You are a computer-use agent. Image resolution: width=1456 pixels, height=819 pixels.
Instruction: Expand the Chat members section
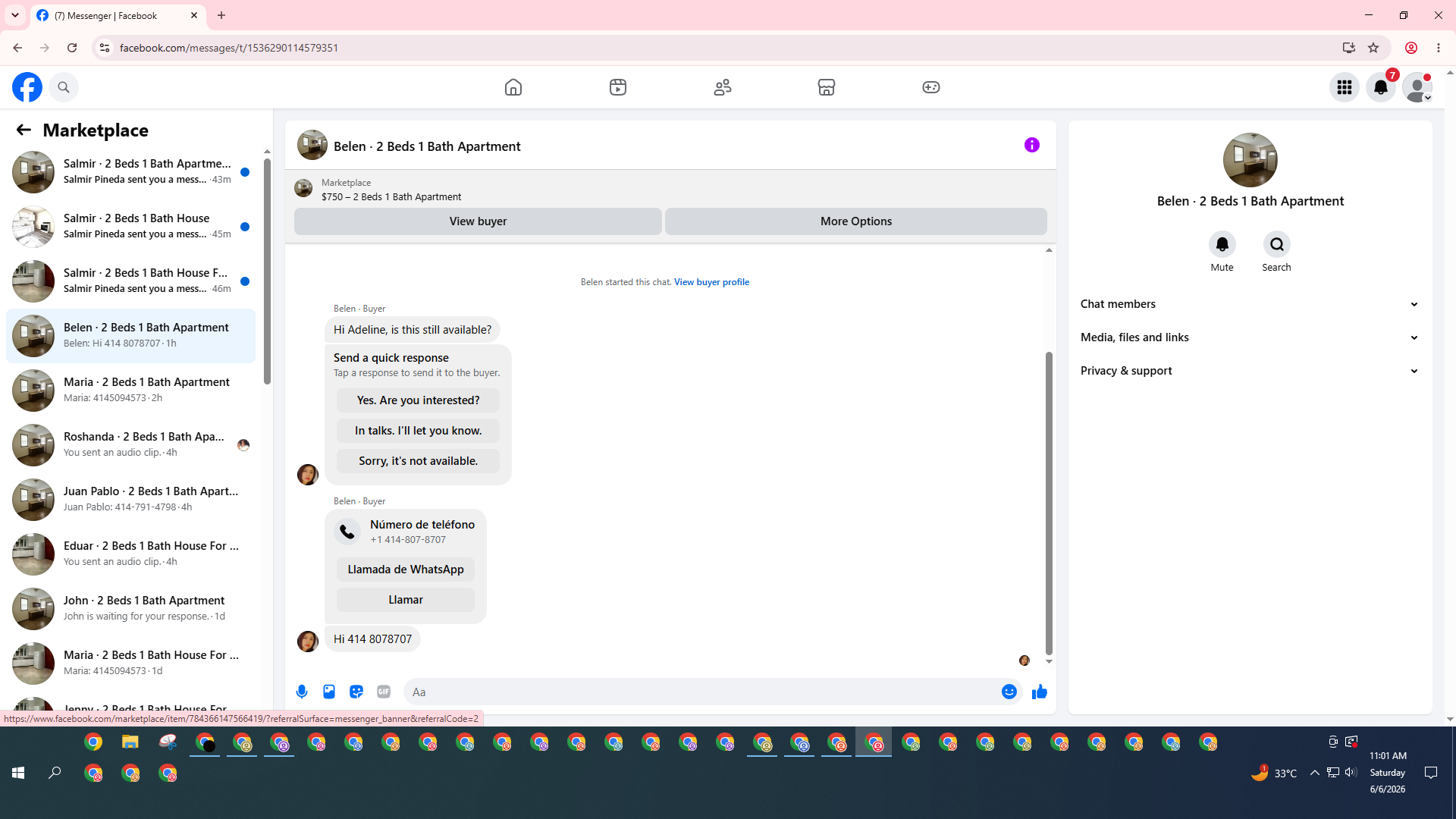pyautogui.click(x=1250, y=304)
